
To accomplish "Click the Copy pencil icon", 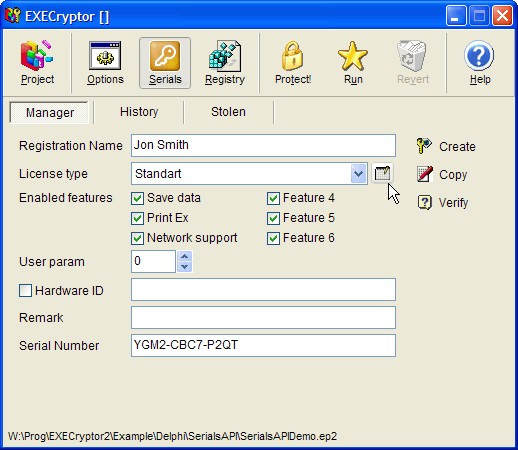I will pyautogui.click(x=425, y=174).
